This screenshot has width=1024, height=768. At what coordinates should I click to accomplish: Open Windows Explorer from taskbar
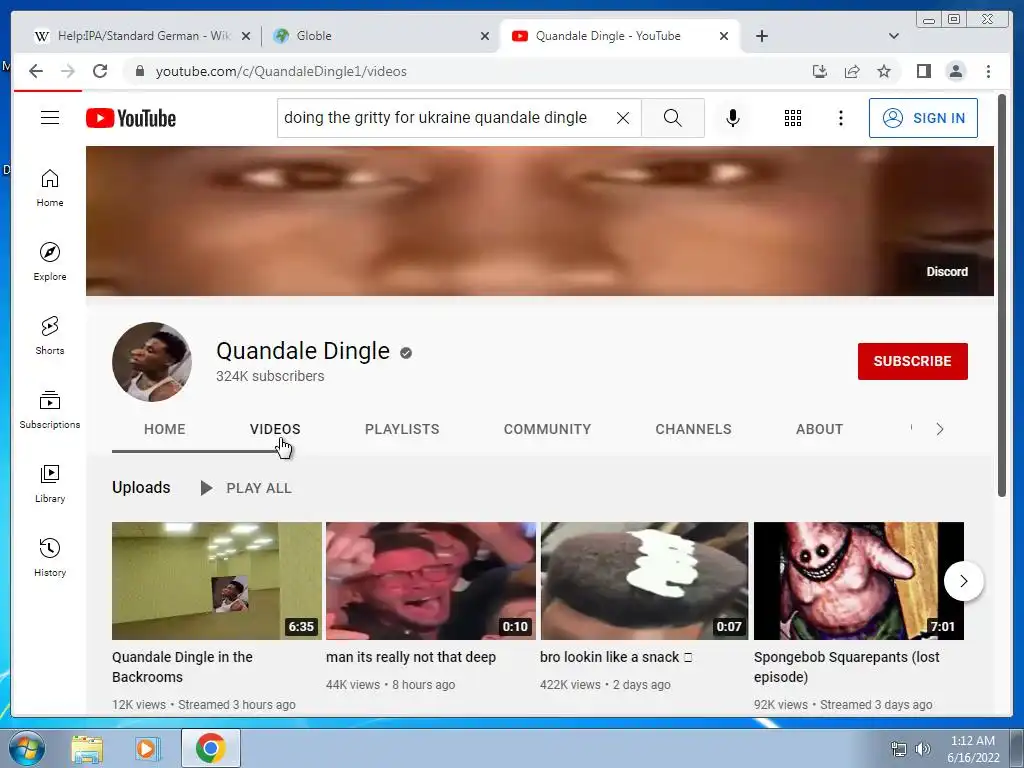coord(87,748)
